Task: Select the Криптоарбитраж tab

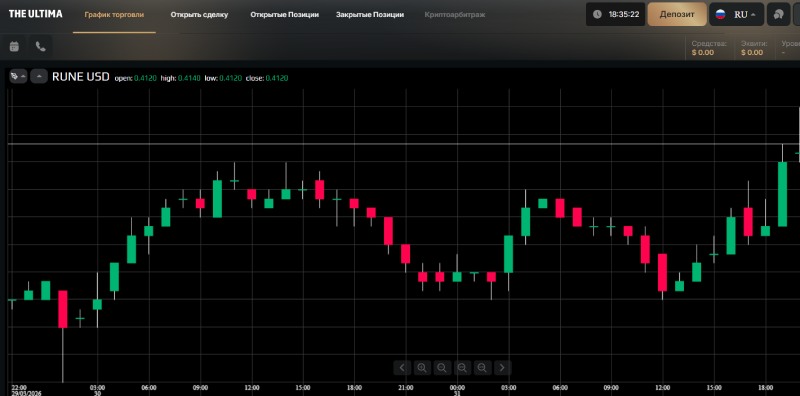Action: click(455, 15)
